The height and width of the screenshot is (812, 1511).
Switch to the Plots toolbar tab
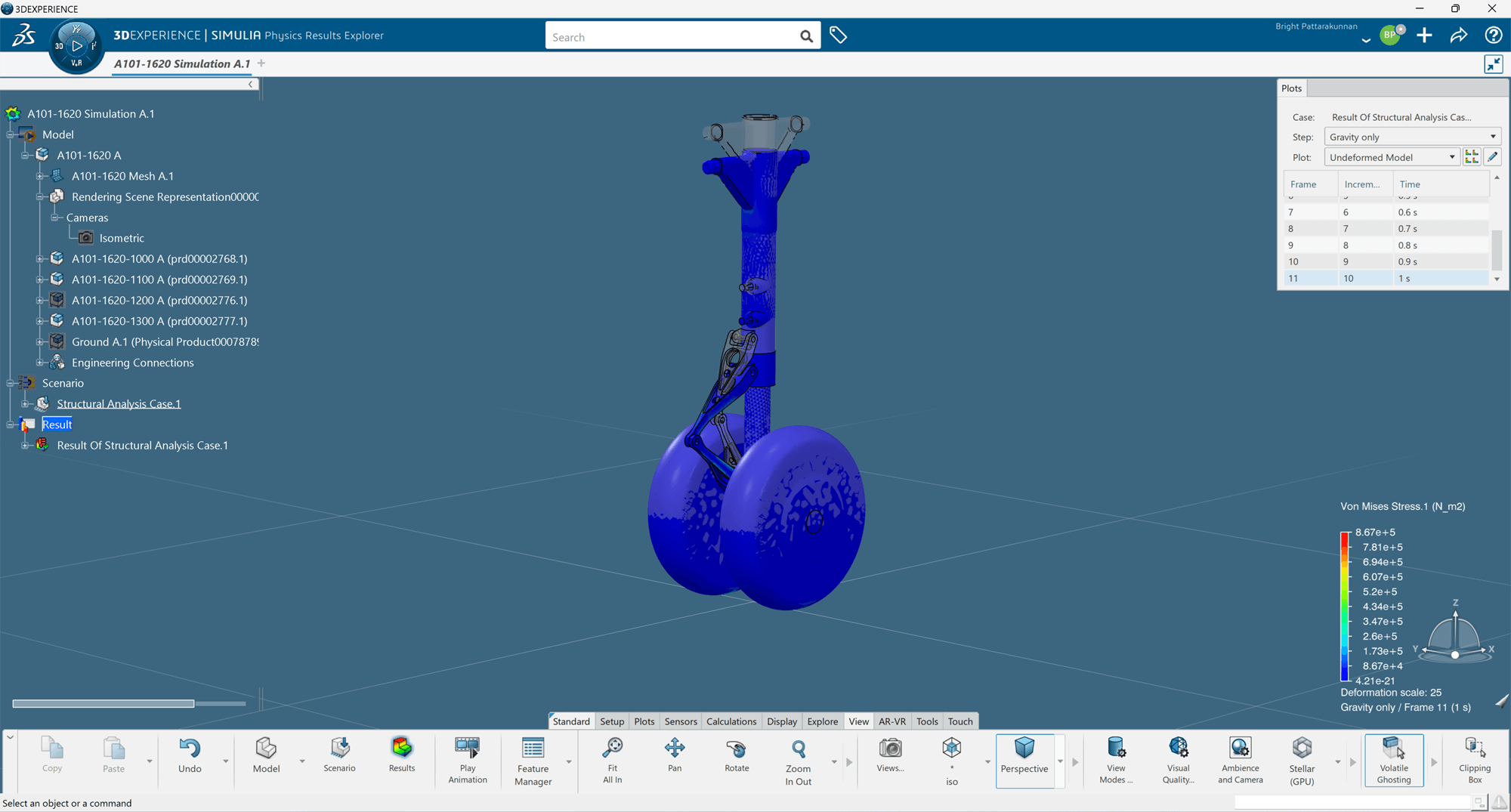point(644,721)
